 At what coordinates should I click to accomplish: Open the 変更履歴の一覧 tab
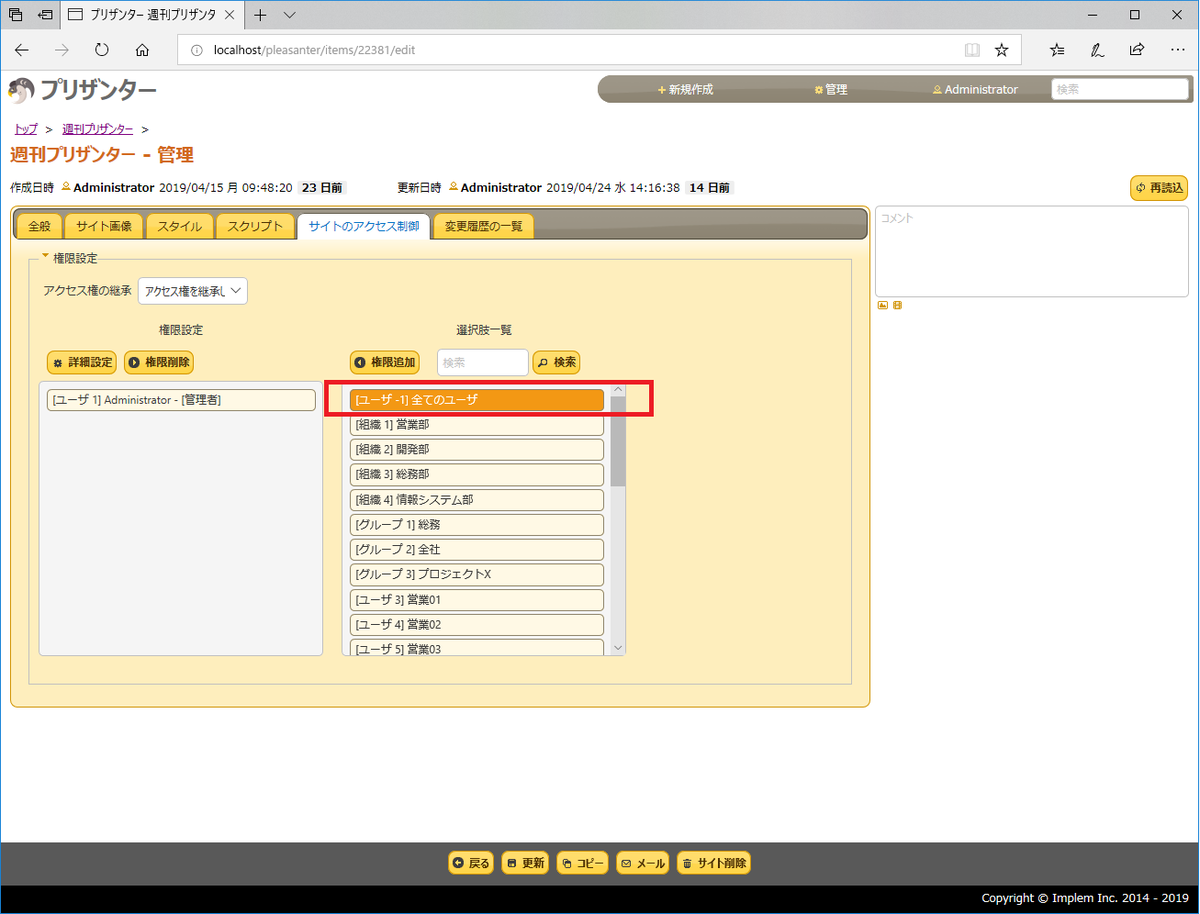pos(483,226)
